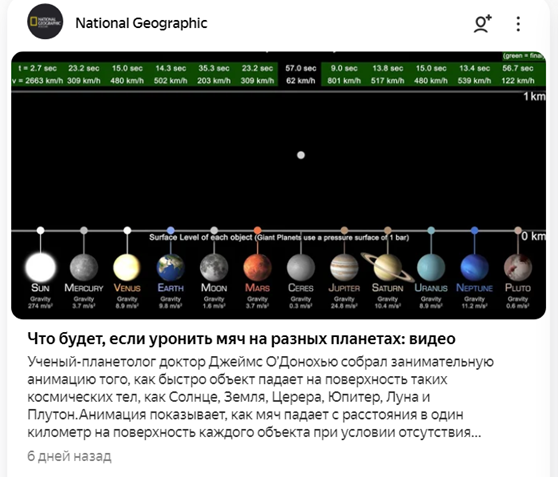Click the article description paragraph text
This screenshot has width=558, height=477.
coord(260,397)
